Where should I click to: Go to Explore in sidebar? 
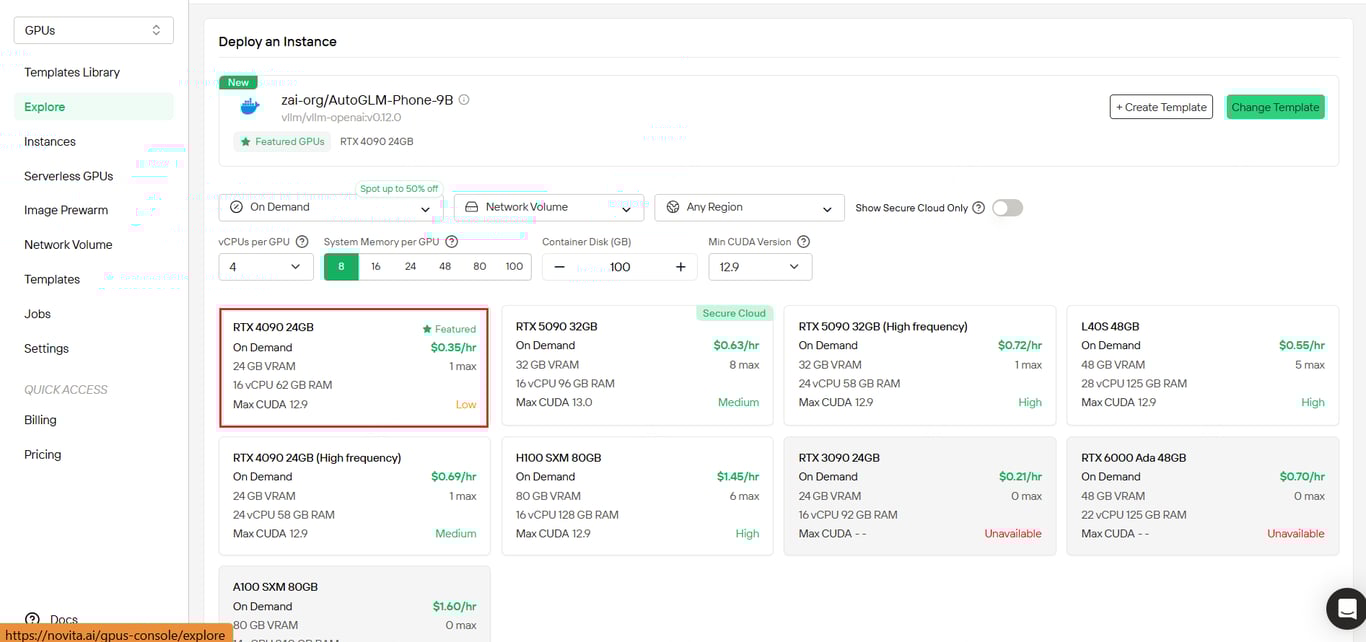(94, 107)
